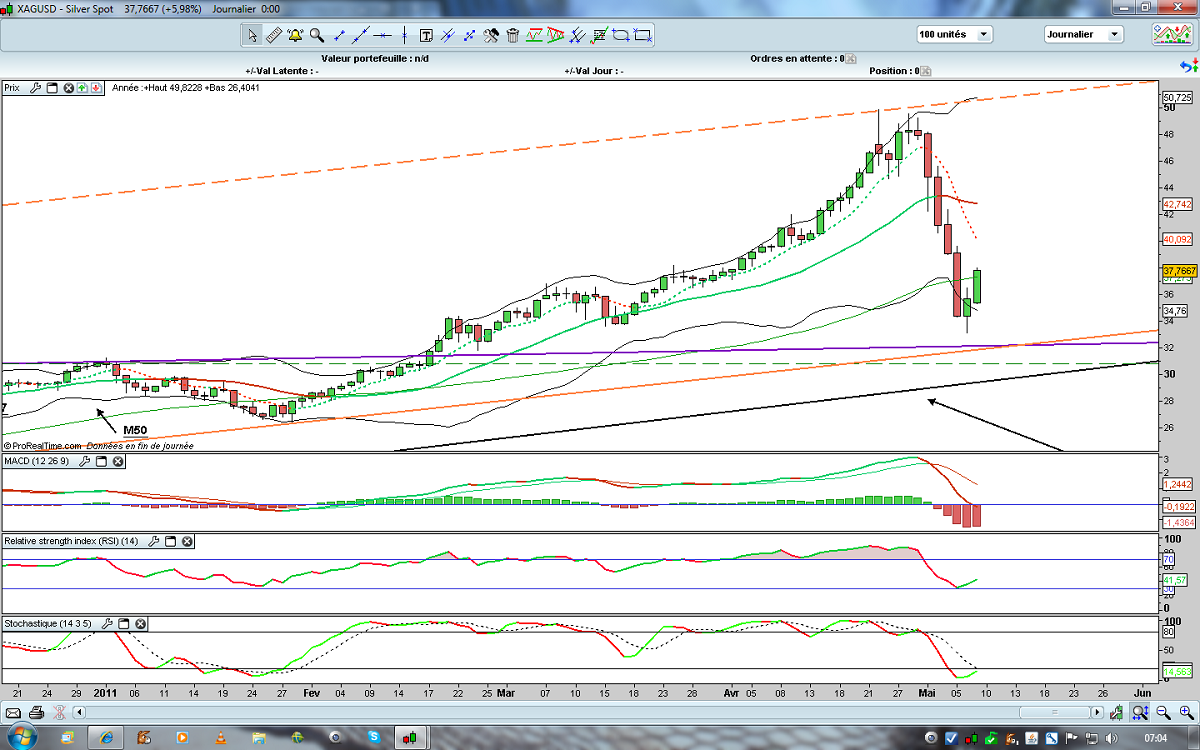1200x750 pixels.
Task: Select the ruler measurement tool
Action: (273, 35)
